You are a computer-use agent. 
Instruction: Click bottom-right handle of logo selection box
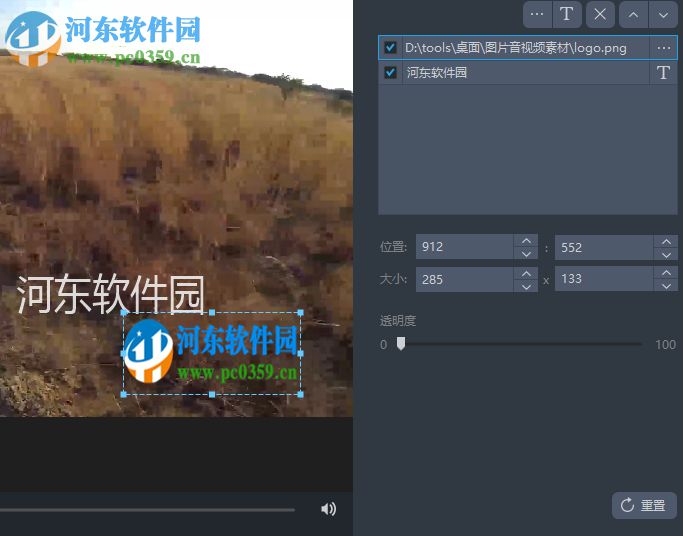click(301, 394)
